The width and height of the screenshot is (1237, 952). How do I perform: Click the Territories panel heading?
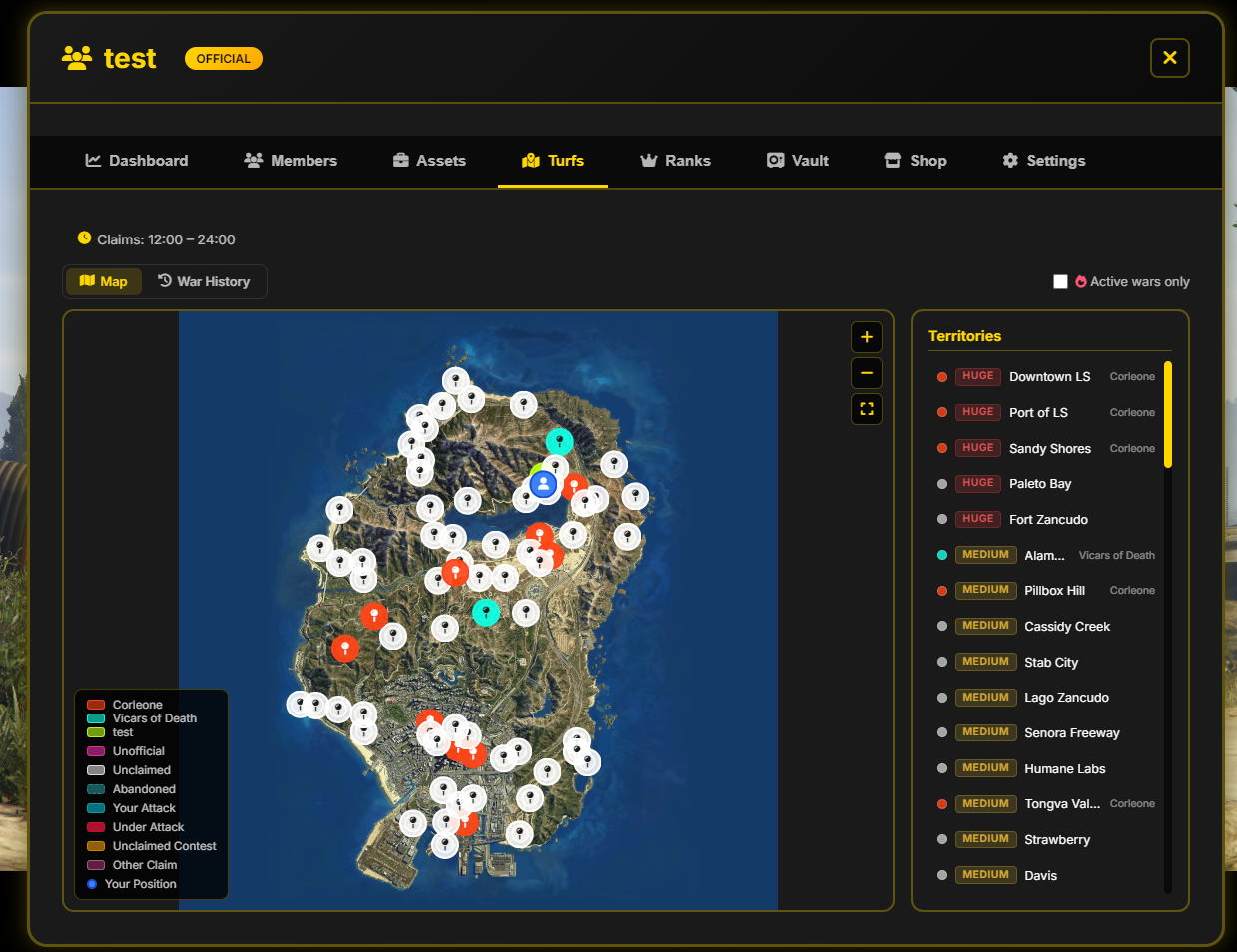[964, 336]
